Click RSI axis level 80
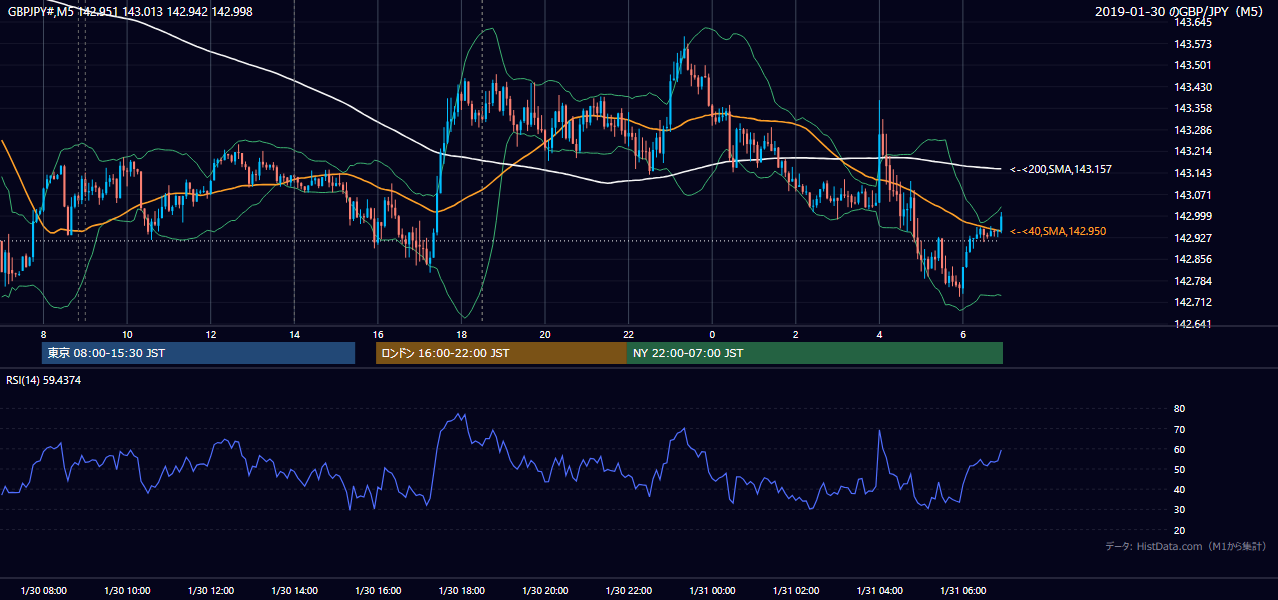The image size is (1278, 600). tap(1179, 409)
